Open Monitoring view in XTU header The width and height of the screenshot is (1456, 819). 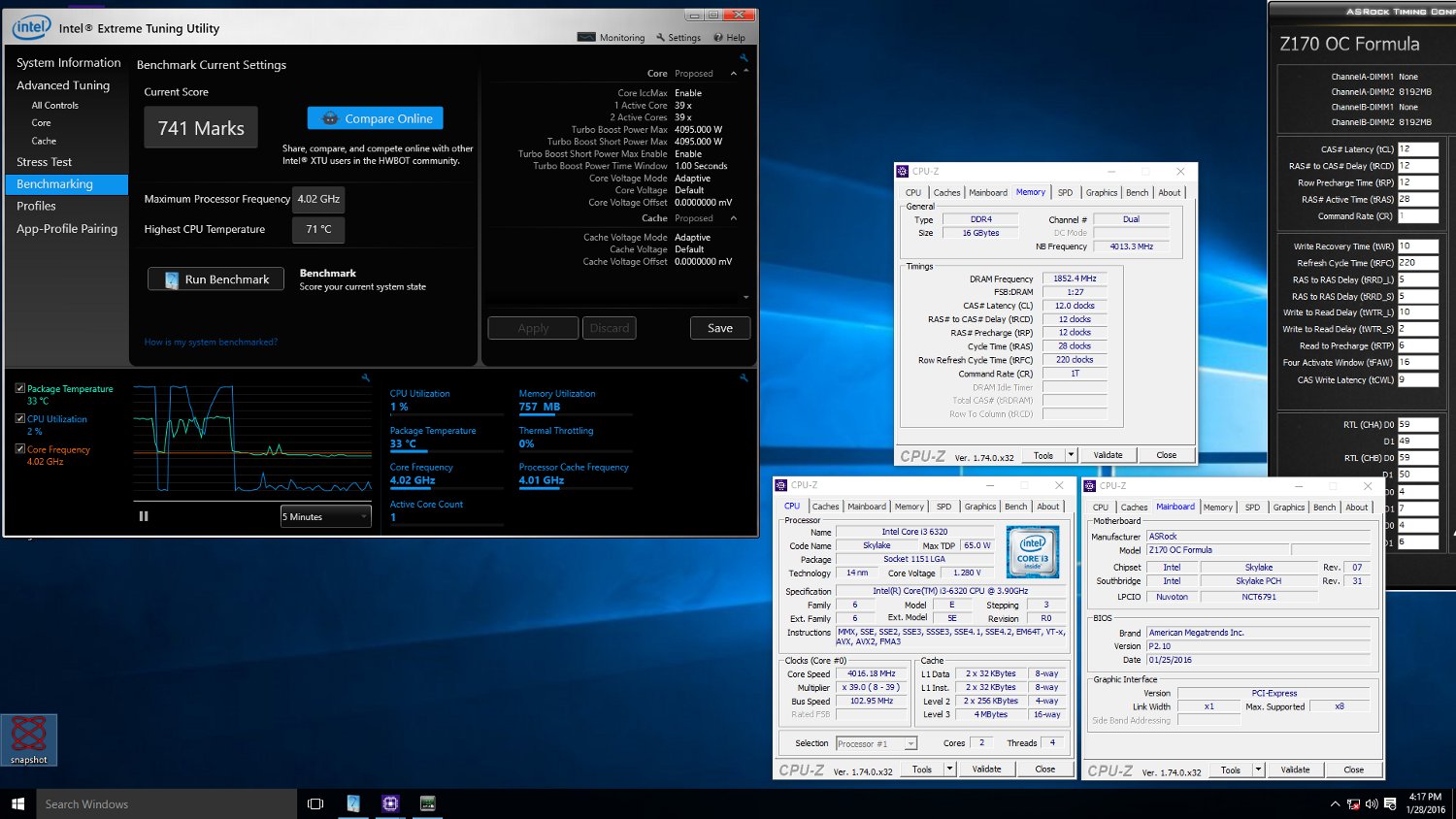coord(612,38)
